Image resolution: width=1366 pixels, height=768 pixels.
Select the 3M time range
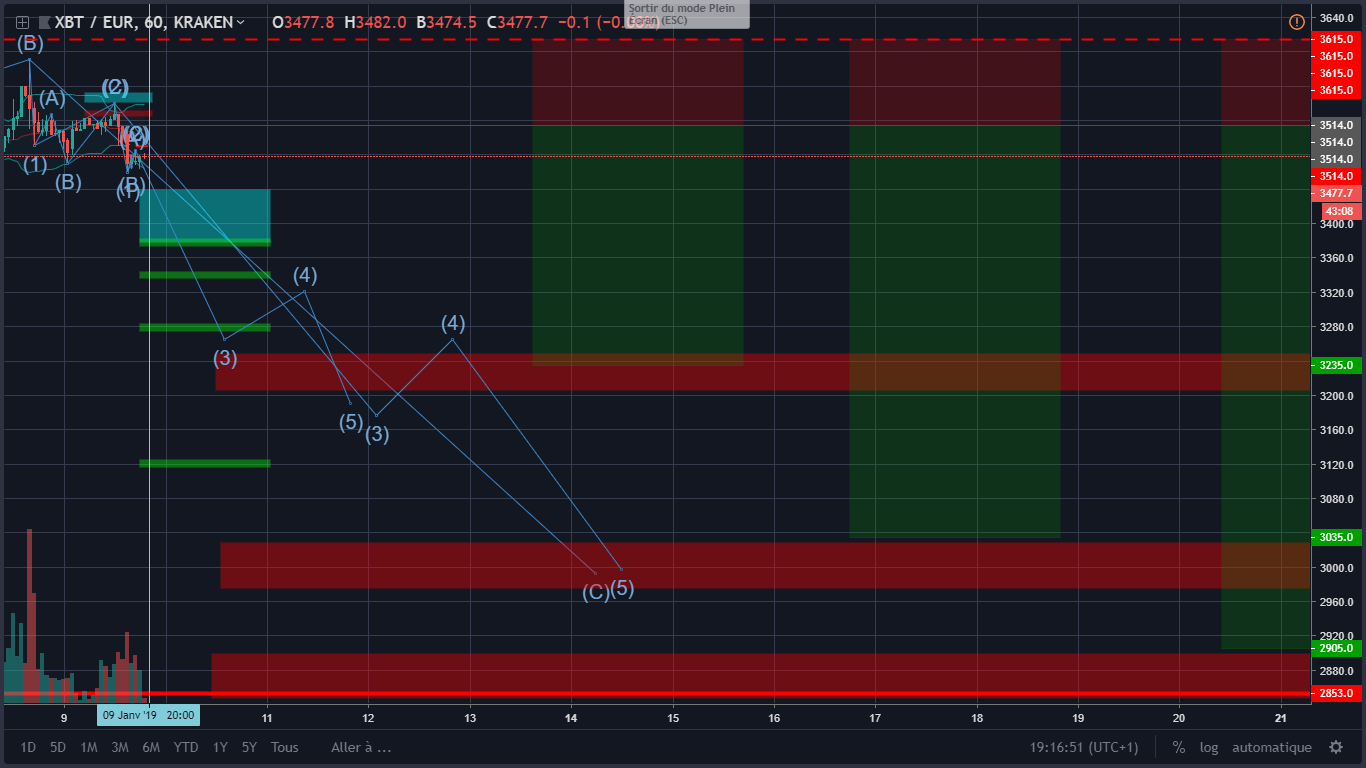[x=119, y=747]
